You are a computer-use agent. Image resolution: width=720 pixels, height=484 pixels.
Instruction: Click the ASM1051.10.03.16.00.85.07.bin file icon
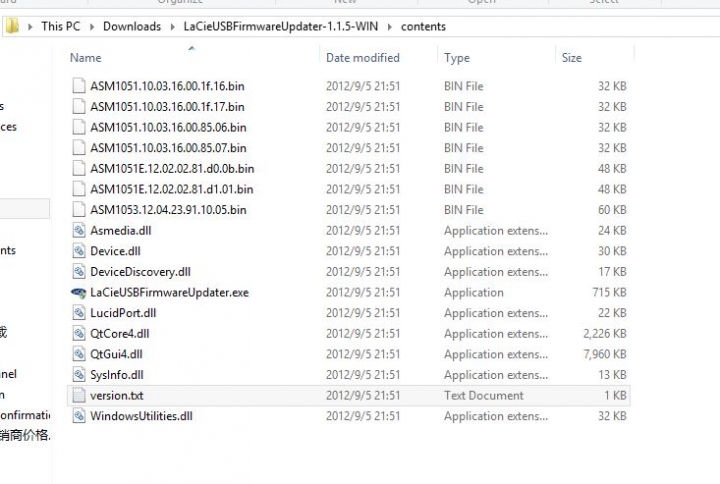click(x=79, y=148)
